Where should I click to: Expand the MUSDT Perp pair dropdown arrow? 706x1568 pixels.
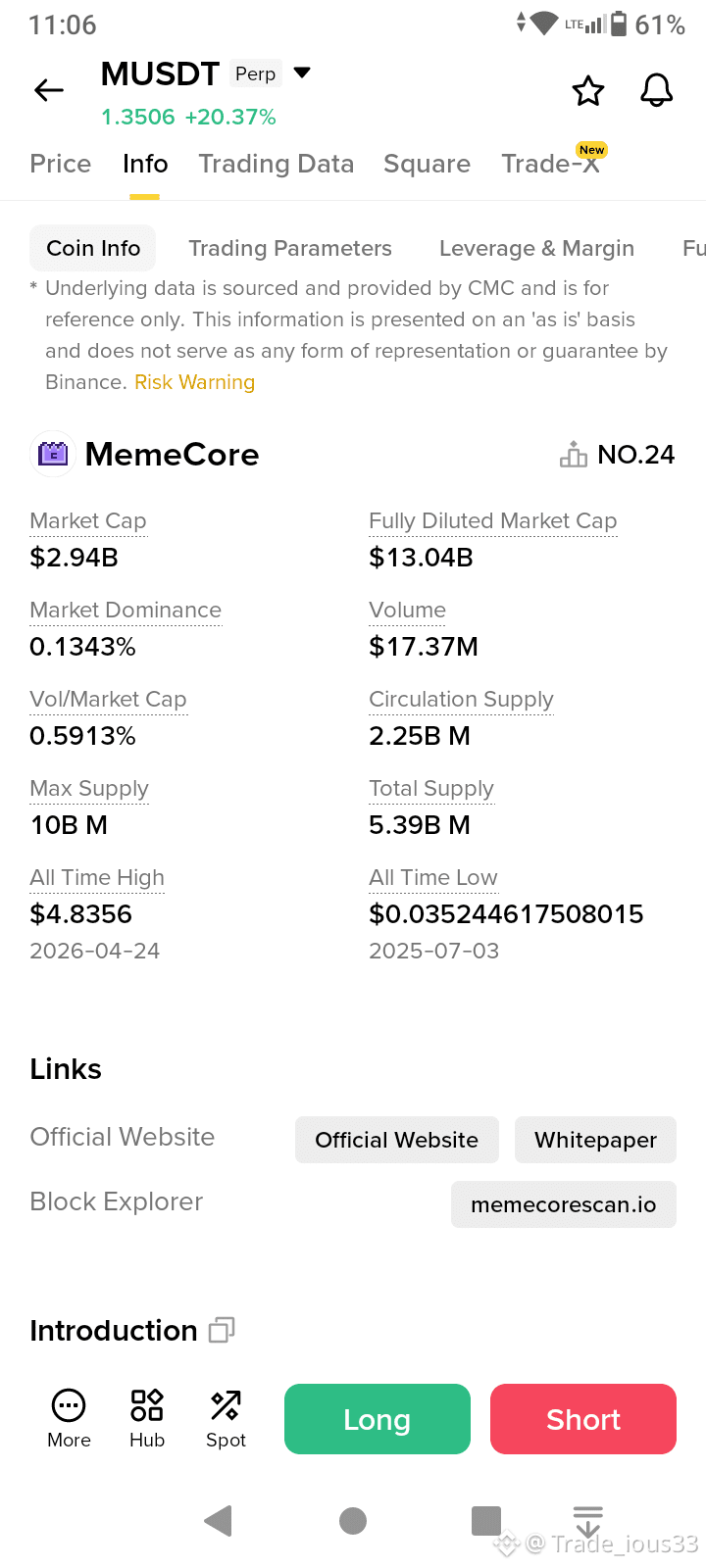pos(302,73)
